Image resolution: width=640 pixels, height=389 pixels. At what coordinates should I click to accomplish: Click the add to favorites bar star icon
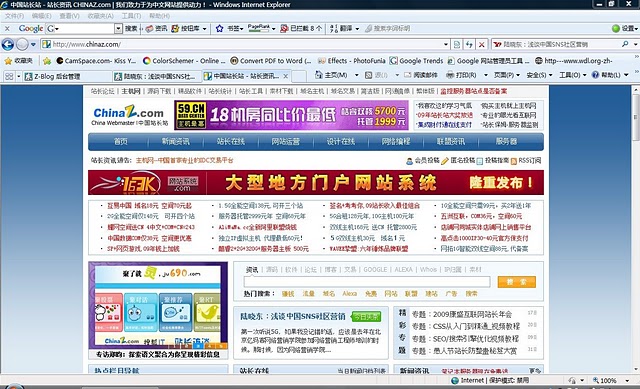point(47,61)
